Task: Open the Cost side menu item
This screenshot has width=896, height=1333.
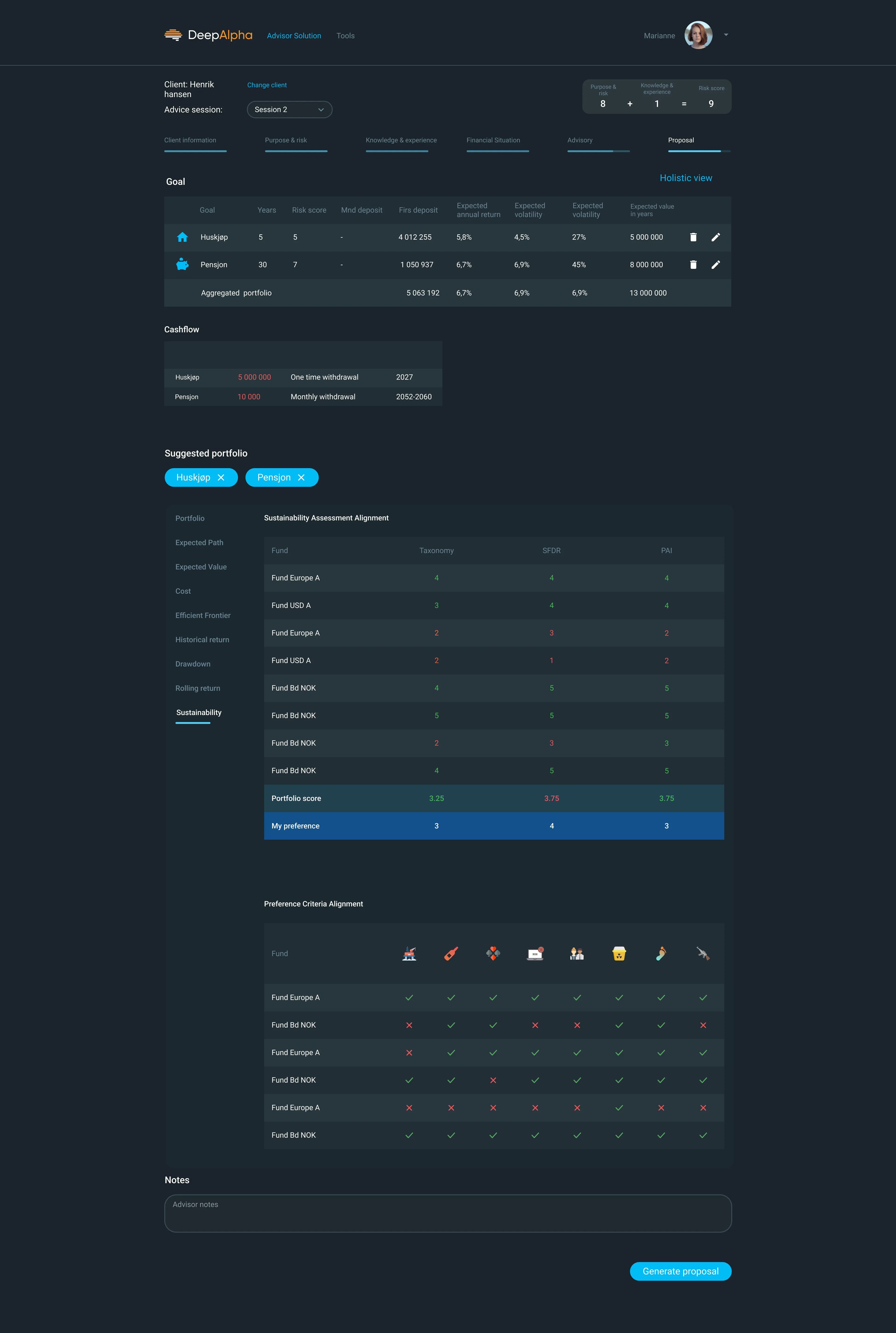Action: click(x=183, y=591)
